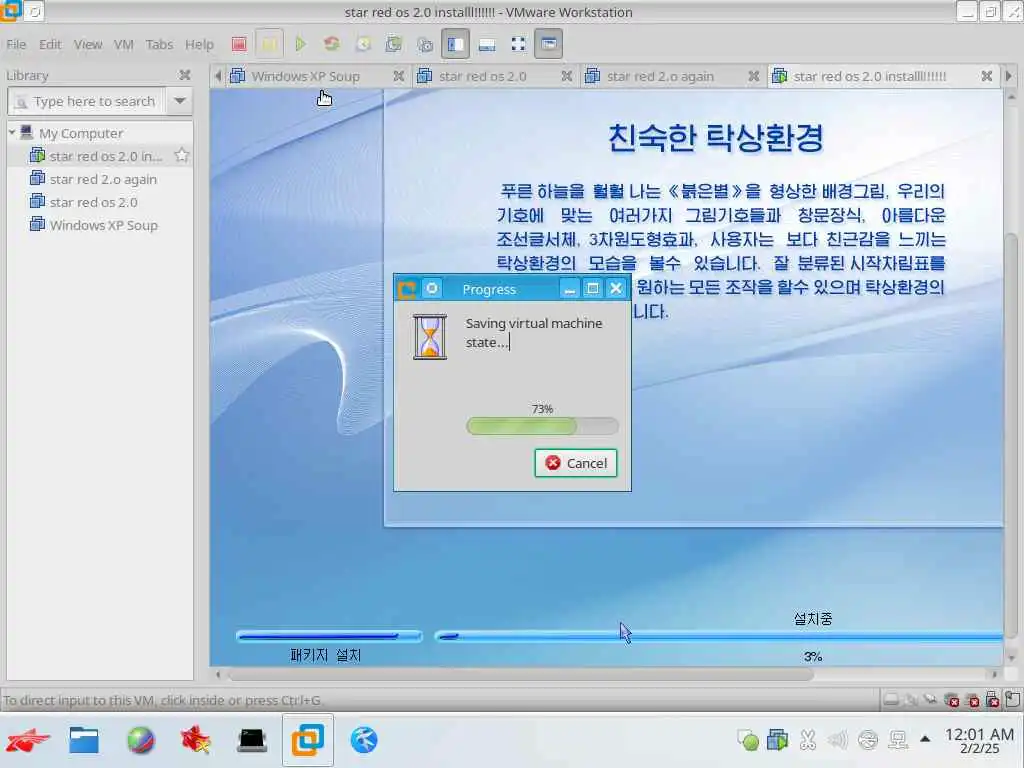This screenshot has width=1024, height=768.
Task: Collapse the My Computer tree node
Action: (x=12, y=133)
